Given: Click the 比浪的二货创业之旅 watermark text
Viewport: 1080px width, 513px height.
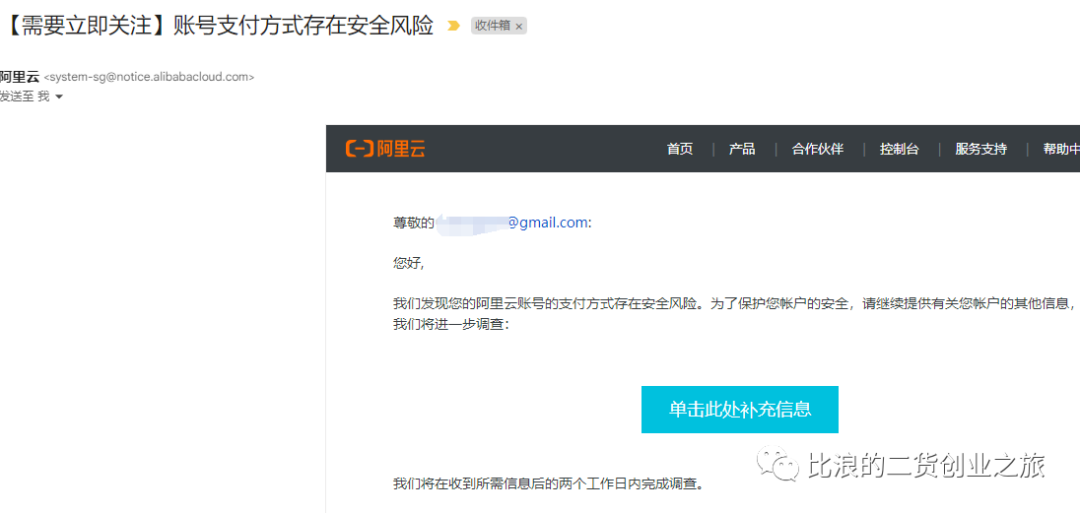Looking at the screenshot, I should coord(926,466).
